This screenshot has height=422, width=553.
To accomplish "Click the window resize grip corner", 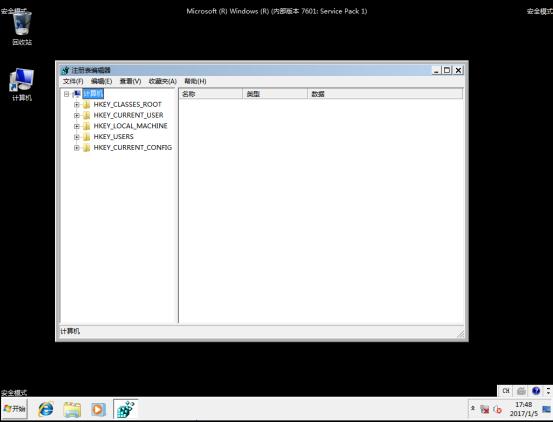I will [461, 333].
